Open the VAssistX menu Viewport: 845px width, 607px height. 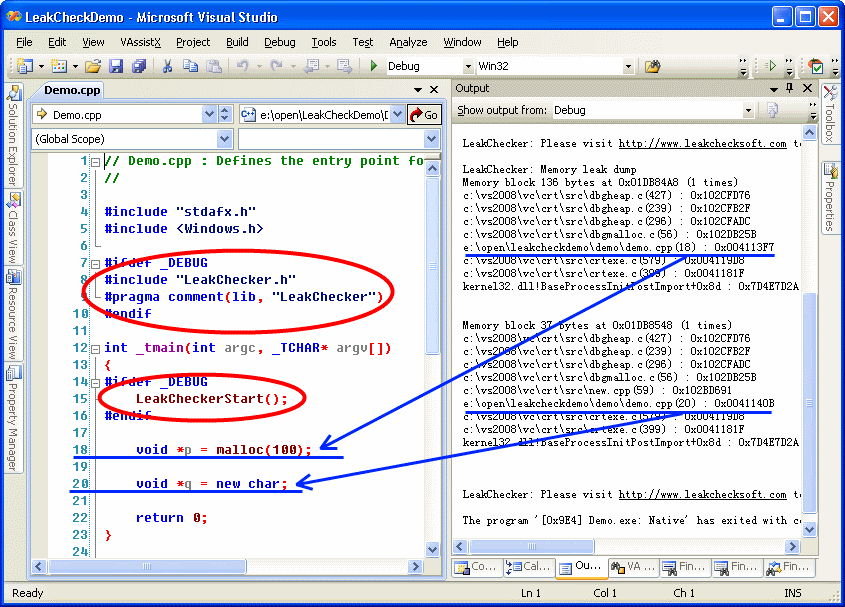tap(140, 42)
